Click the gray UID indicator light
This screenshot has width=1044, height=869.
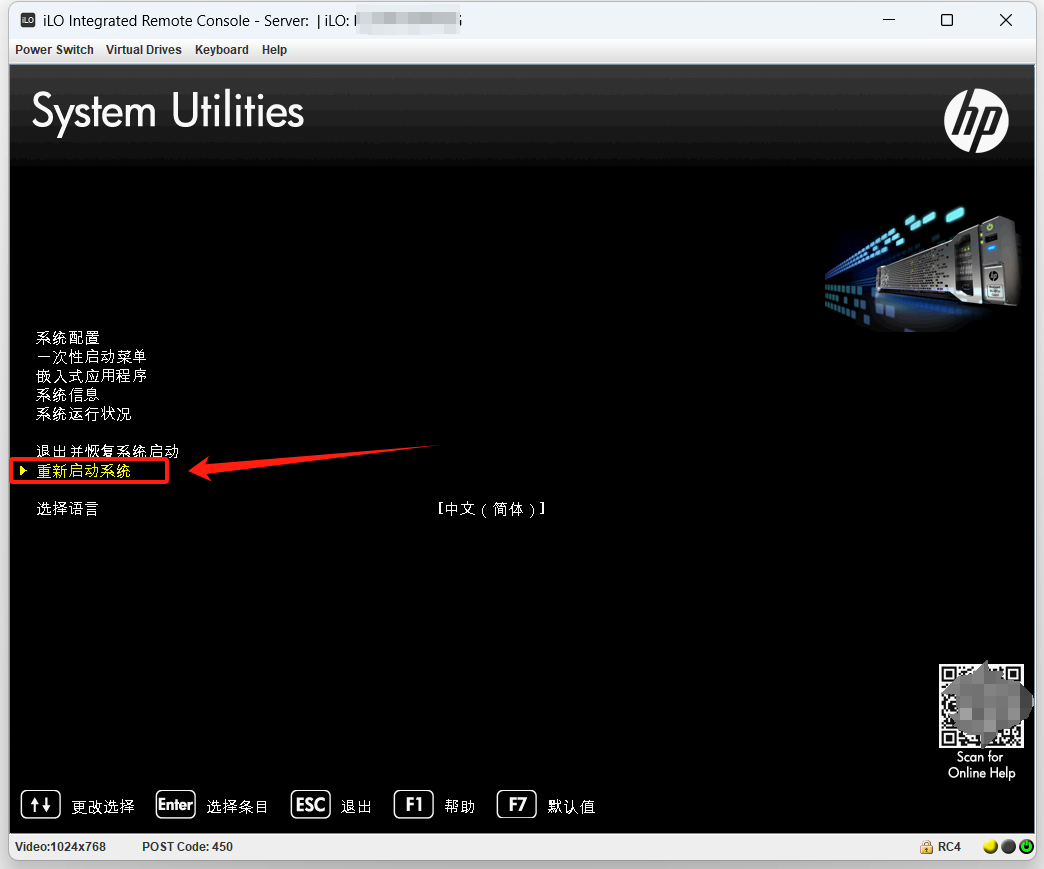[x=1008, y=847]
